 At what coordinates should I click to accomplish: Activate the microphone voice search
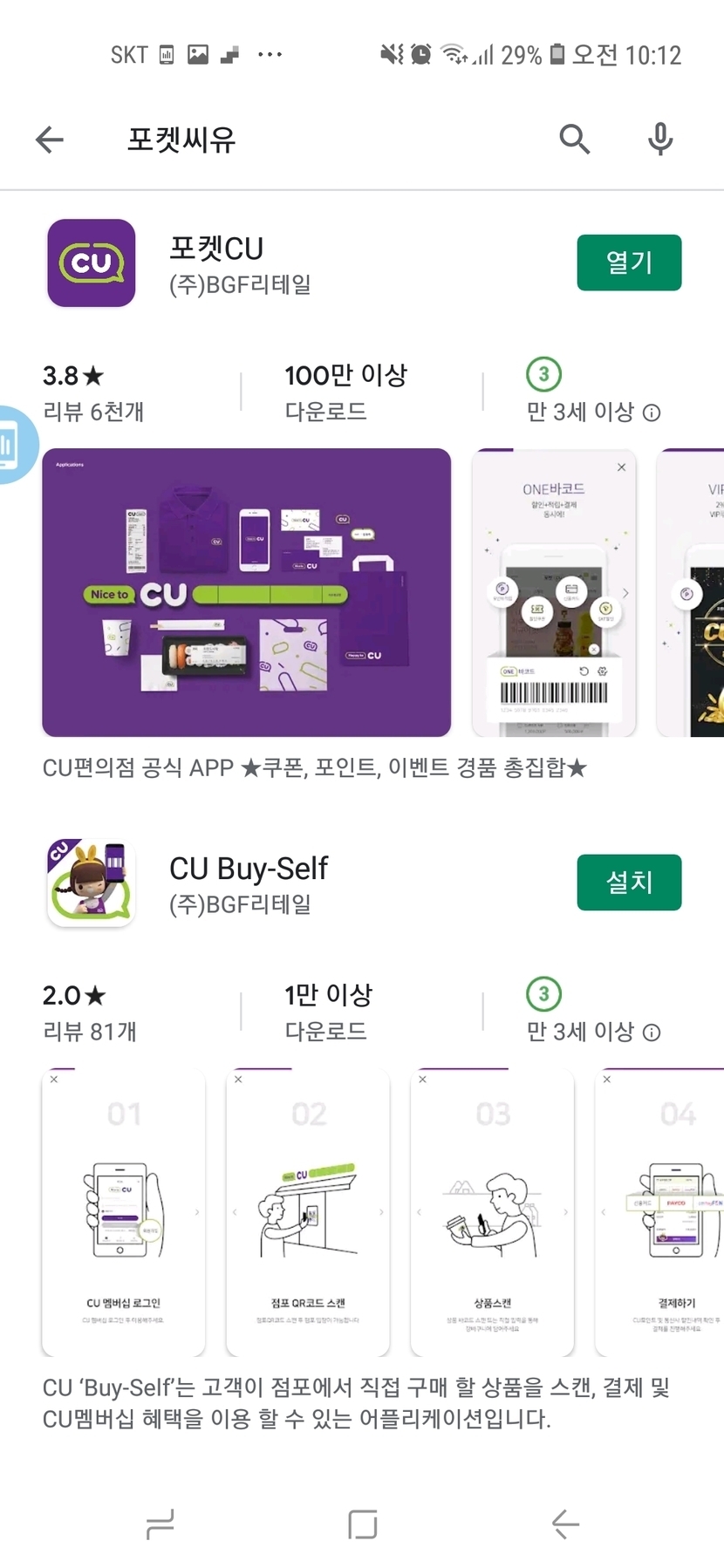point(660,139)
